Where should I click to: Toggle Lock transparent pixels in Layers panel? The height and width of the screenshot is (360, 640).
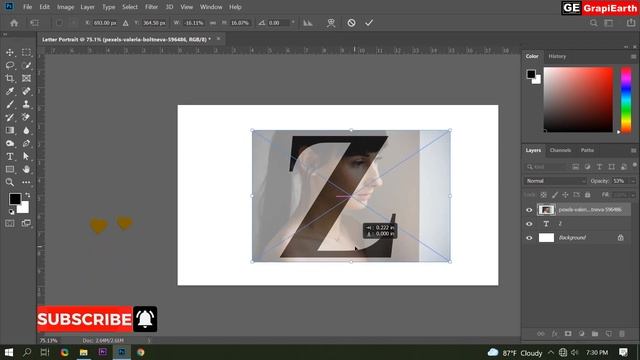pos(544,195)
